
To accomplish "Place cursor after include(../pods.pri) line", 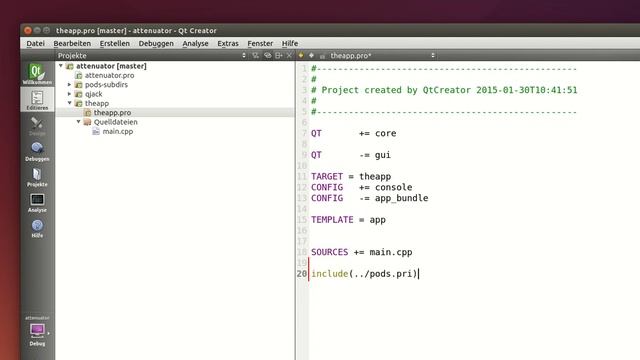I will [418, 273].
